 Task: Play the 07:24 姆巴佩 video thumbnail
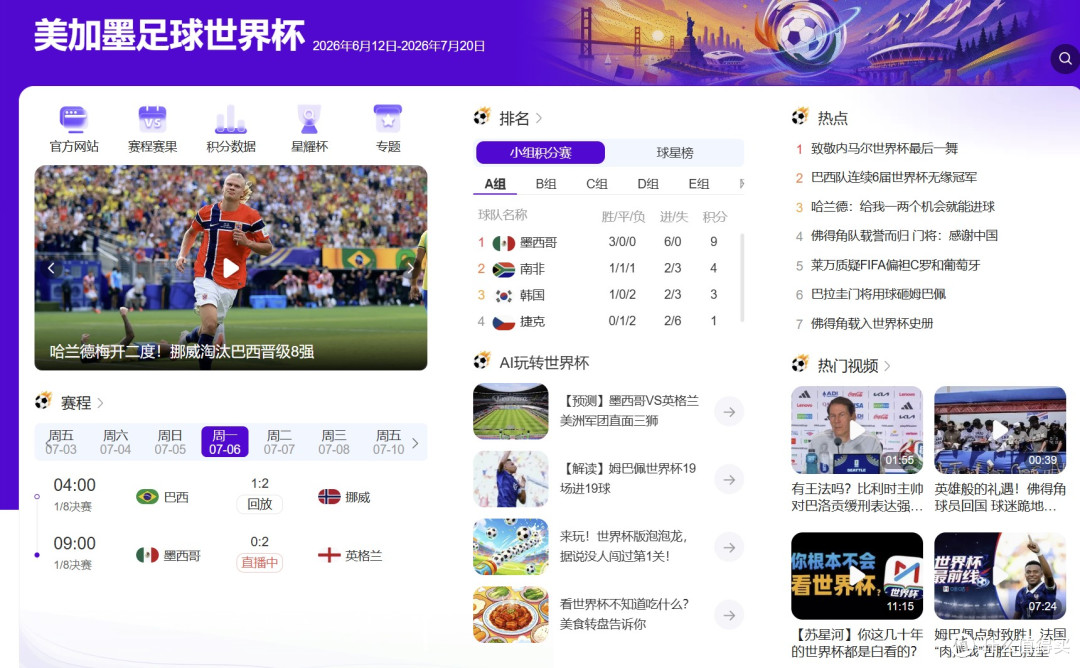click(x=1000, y=576)
